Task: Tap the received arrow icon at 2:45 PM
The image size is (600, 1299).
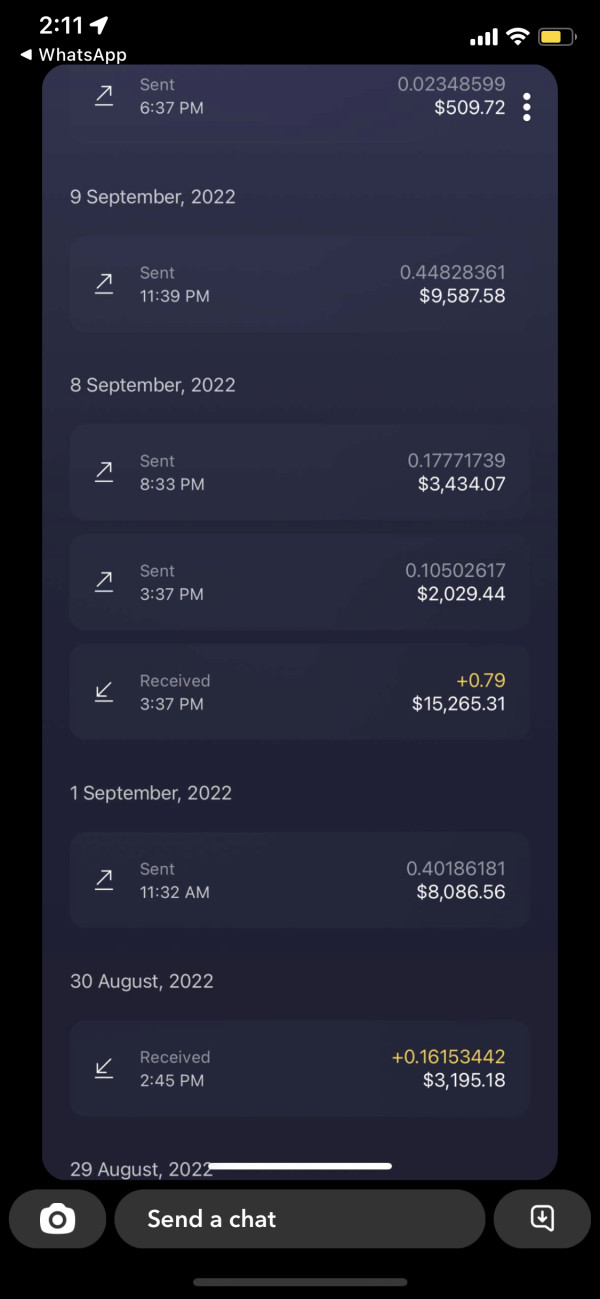Action: pyautogui.click(x=104, y=1068)
